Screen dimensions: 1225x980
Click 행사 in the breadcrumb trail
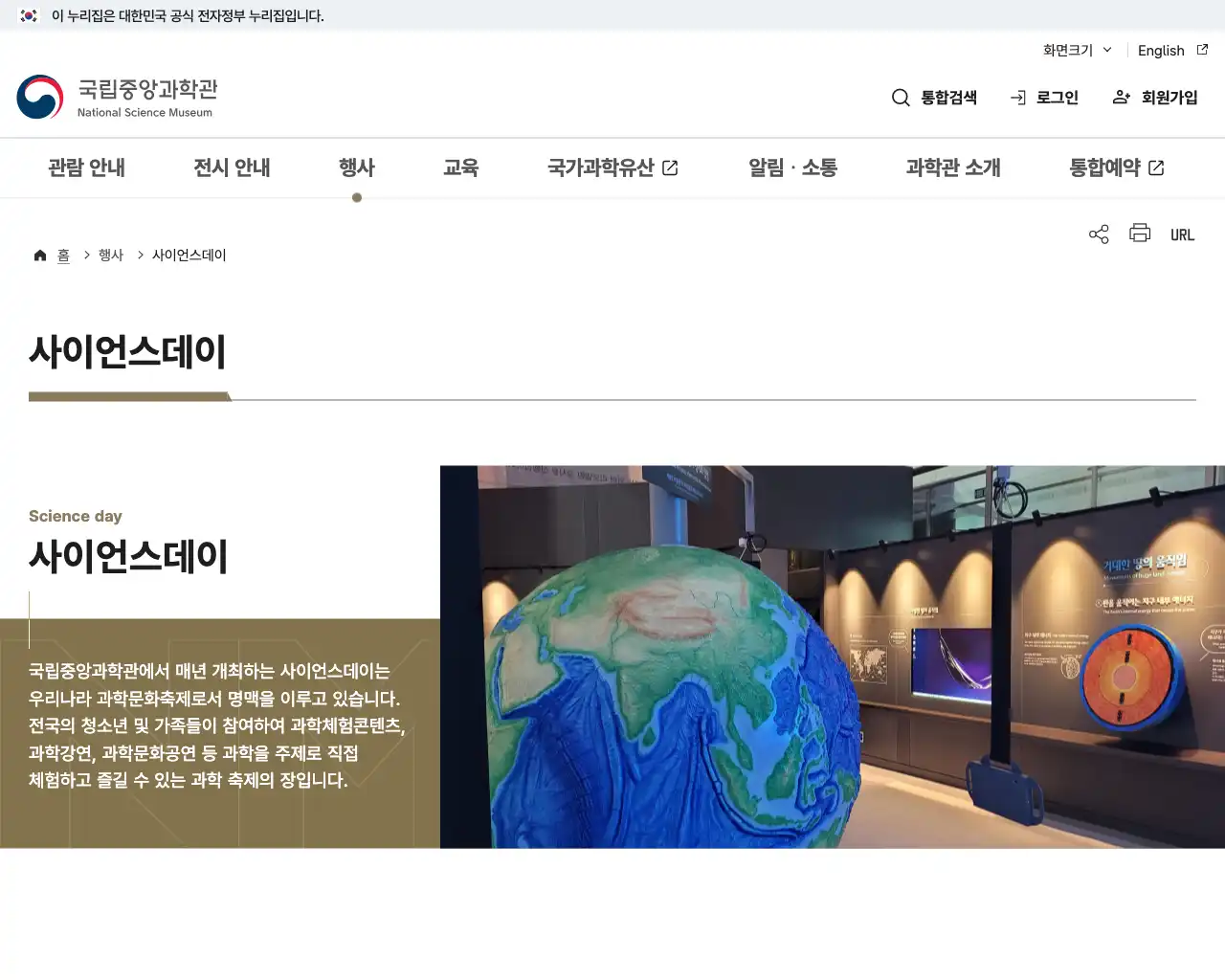point(111,254)
